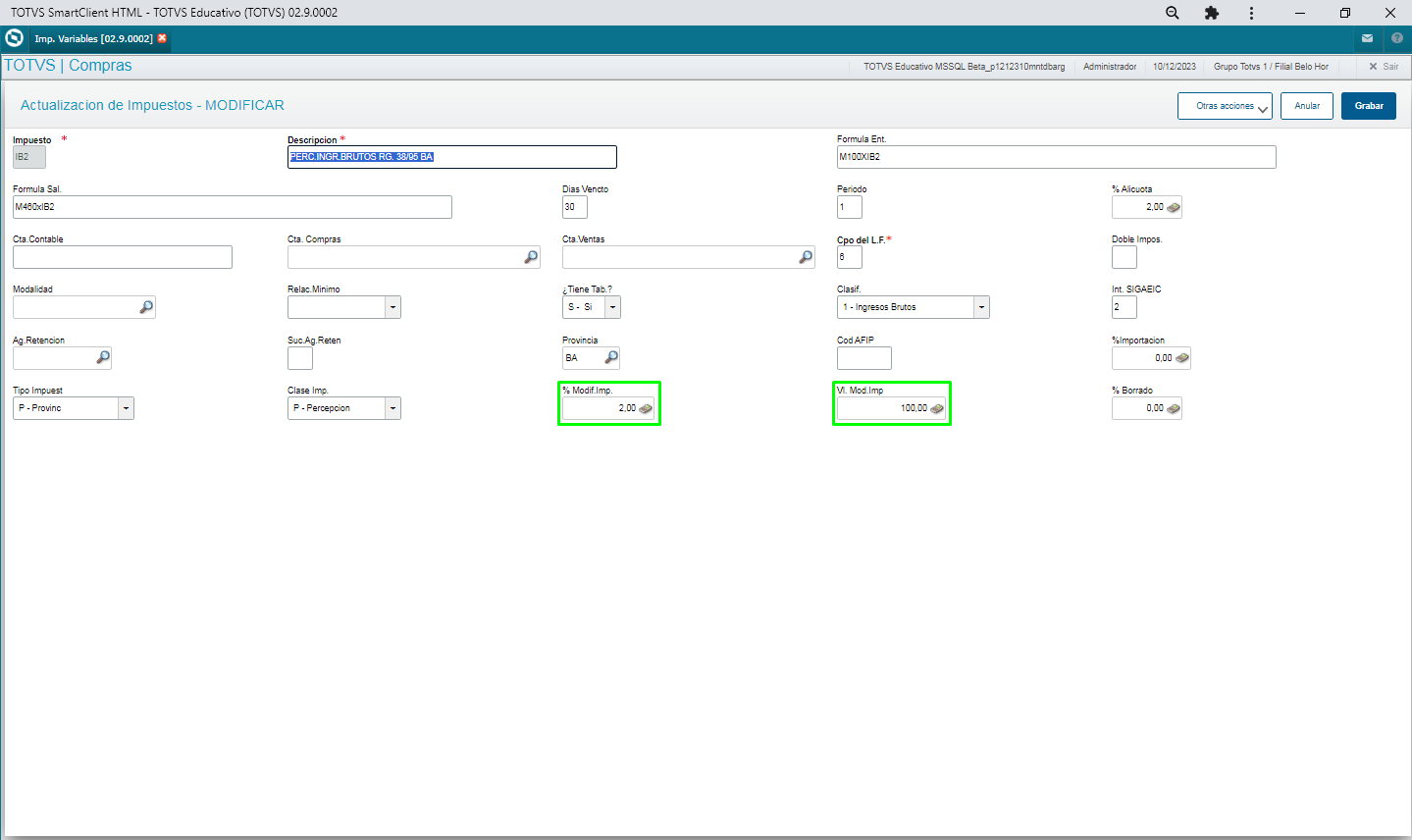Open the ¿Tiene Tab.? dropdown
This screenshot has height=840, width=1412.
[612, 307]
